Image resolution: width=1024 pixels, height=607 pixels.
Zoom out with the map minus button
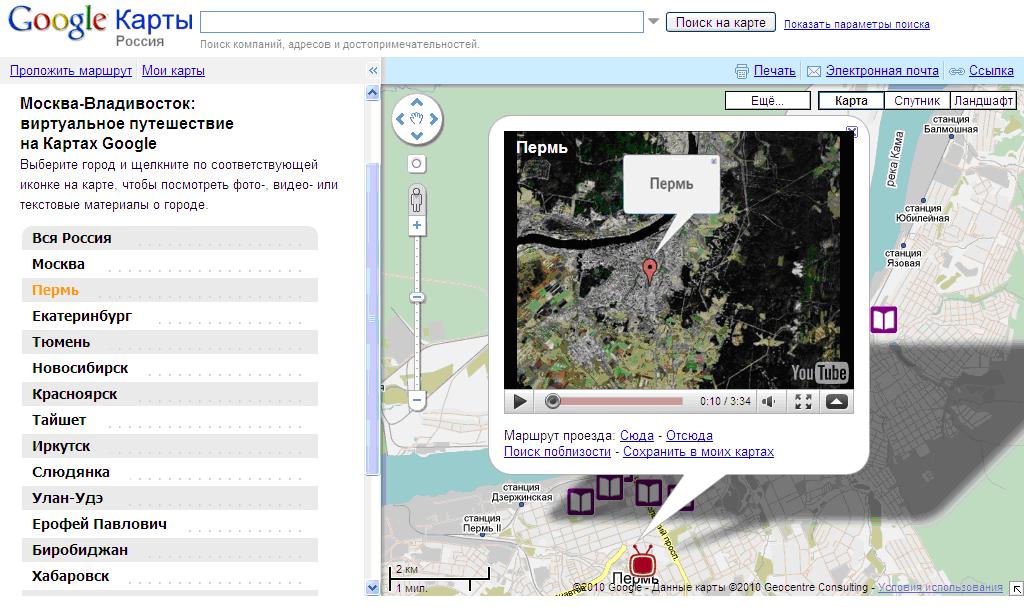pos(417,401)
